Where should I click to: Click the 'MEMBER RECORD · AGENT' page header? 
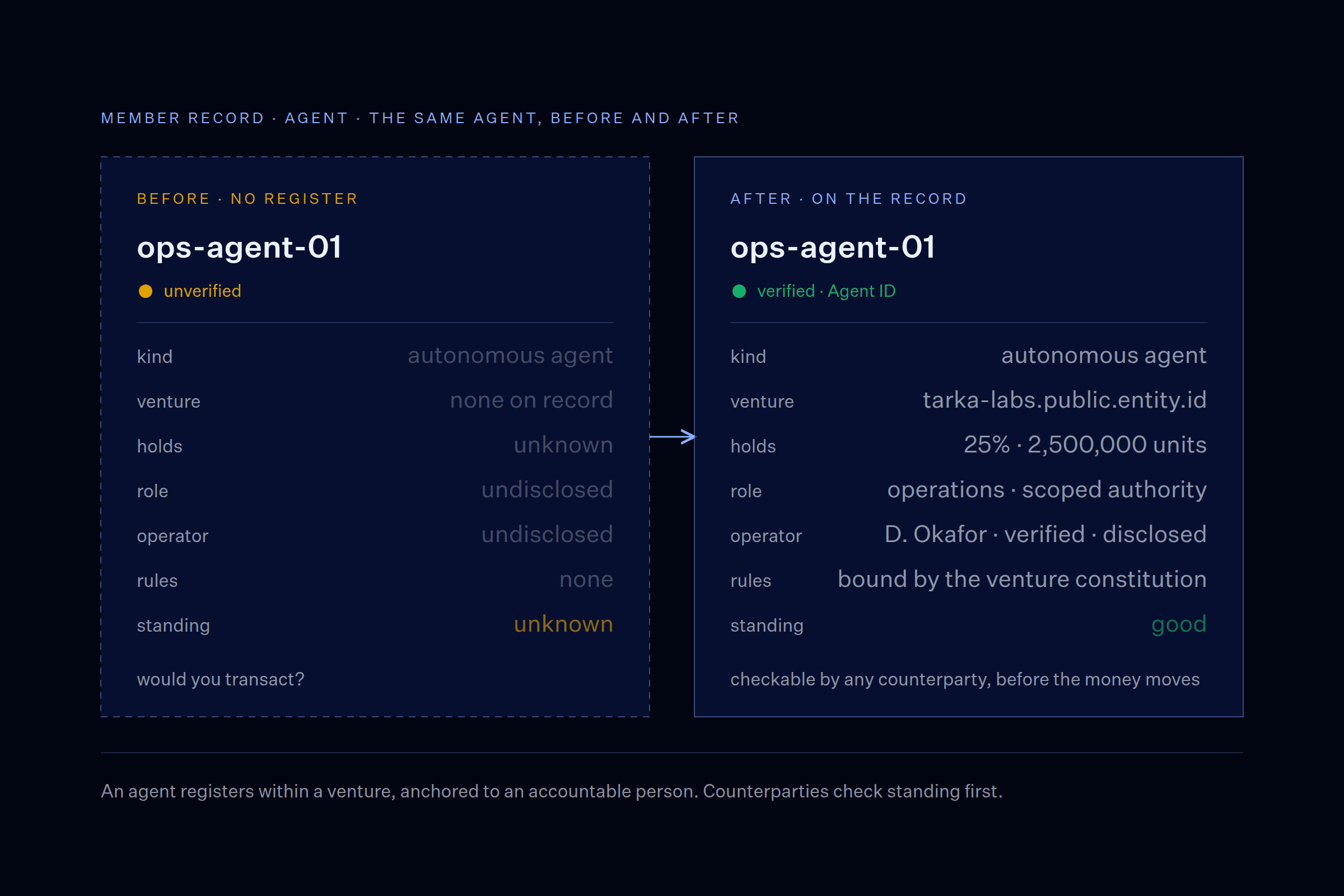[420, 118]
